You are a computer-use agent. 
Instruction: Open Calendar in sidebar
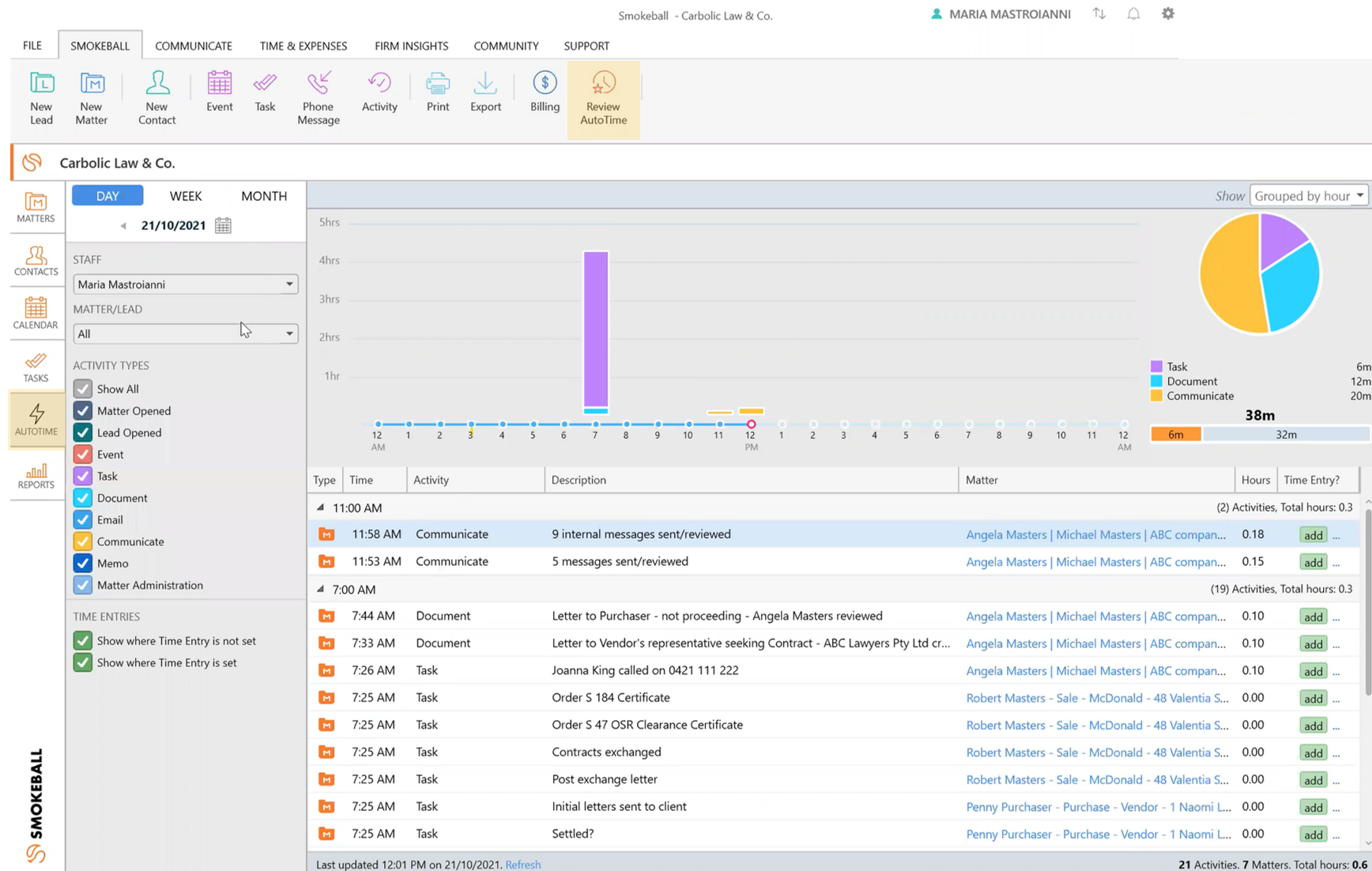point(36,314)
